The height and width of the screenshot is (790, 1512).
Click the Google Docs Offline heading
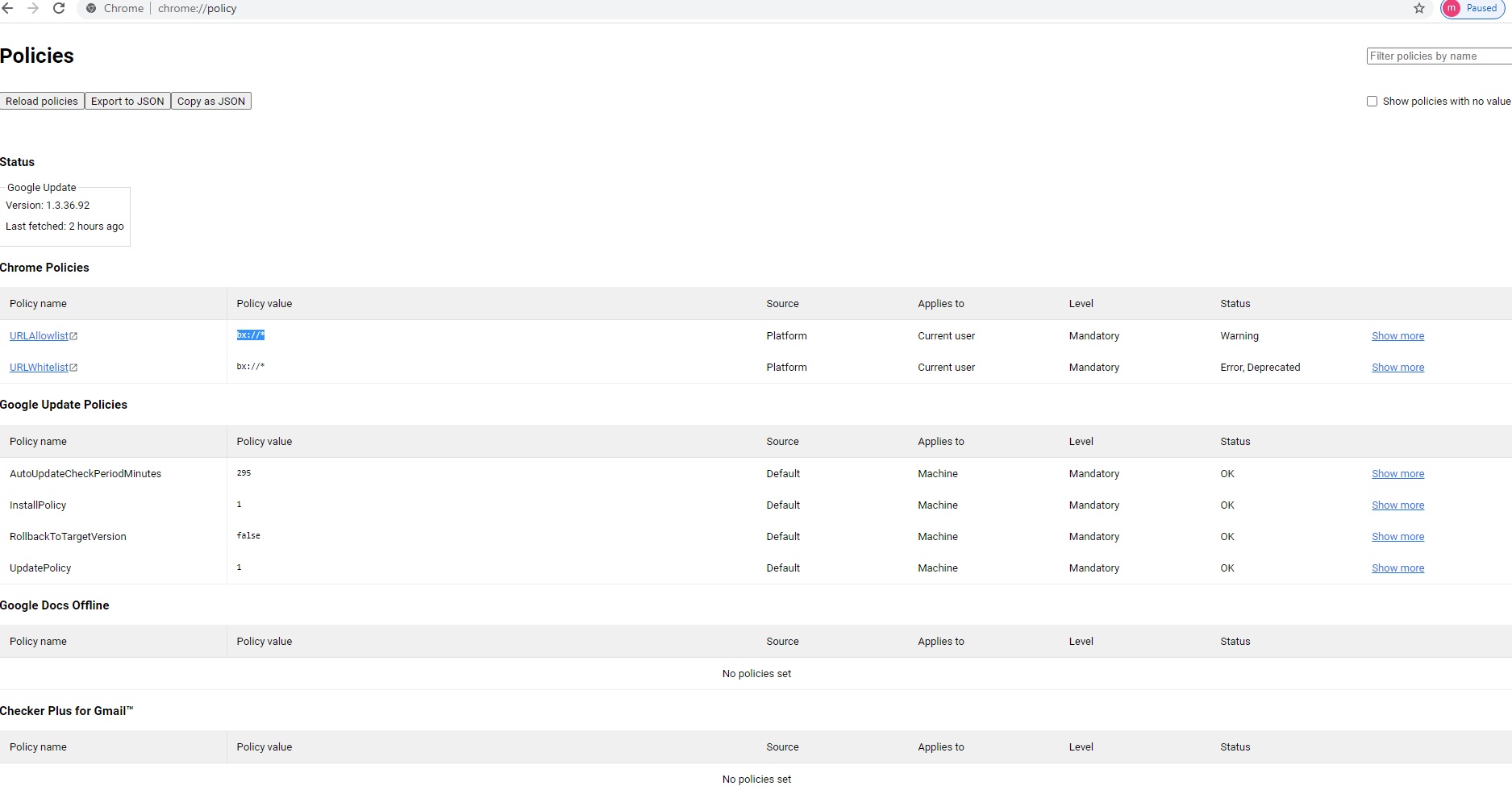tap(54, 605)
